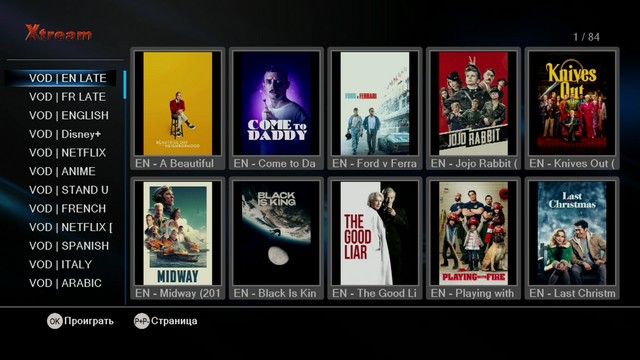The width and height of the screenshot is (640, 360).
Task: Click the OK button icon
Action: 54,321
